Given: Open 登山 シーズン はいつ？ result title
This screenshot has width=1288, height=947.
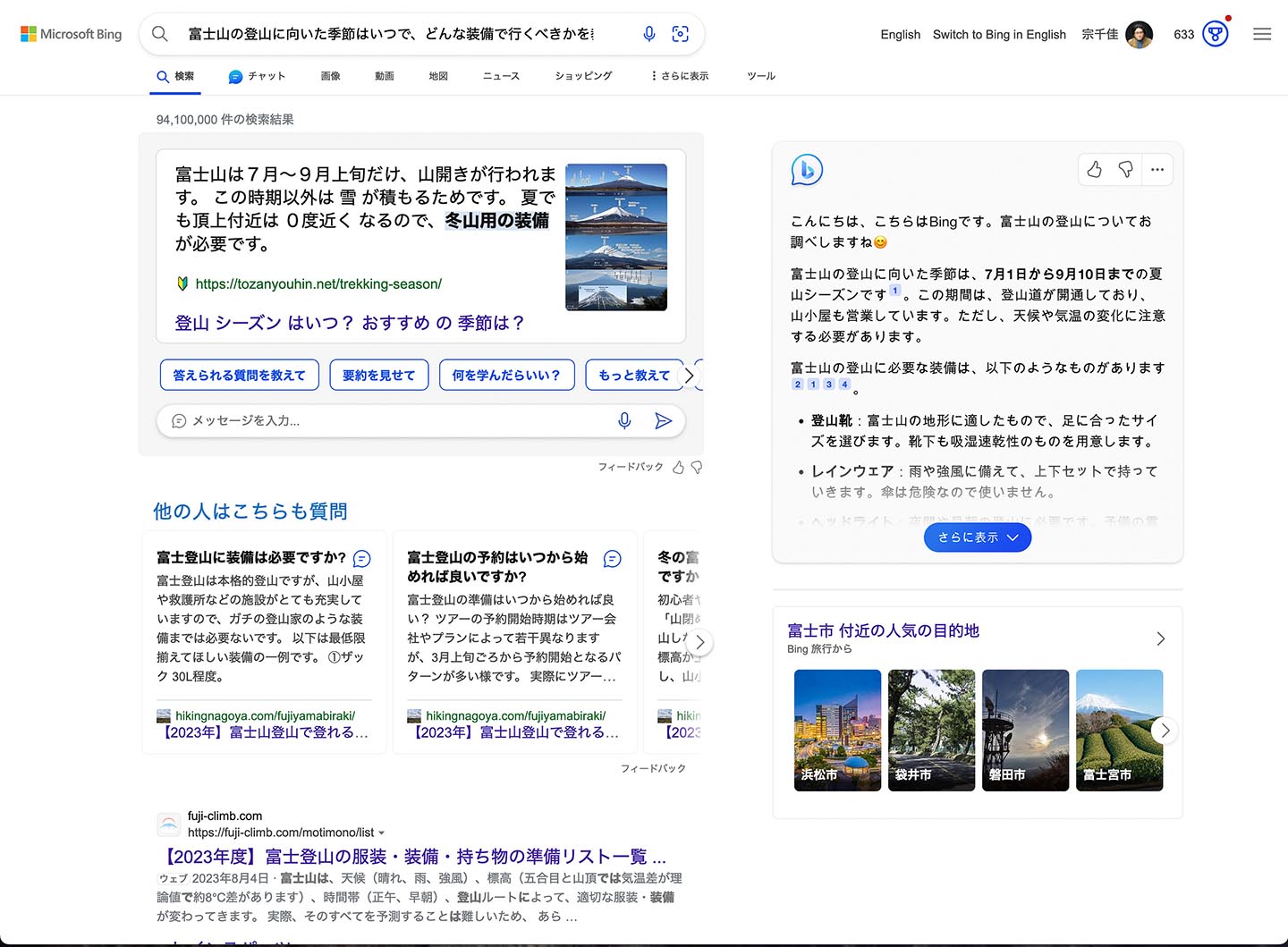Looking at the screenshot, I should tap(350, 323).
